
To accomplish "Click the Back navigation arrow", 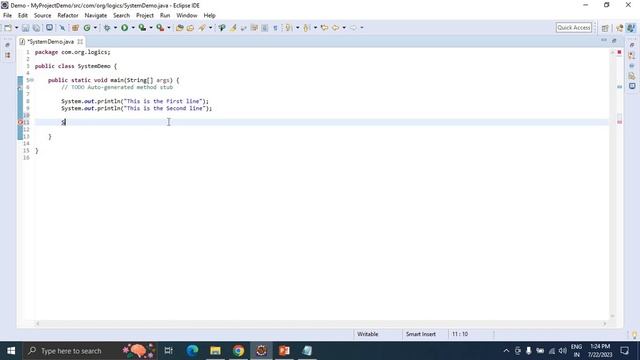I will coord(336,28).
